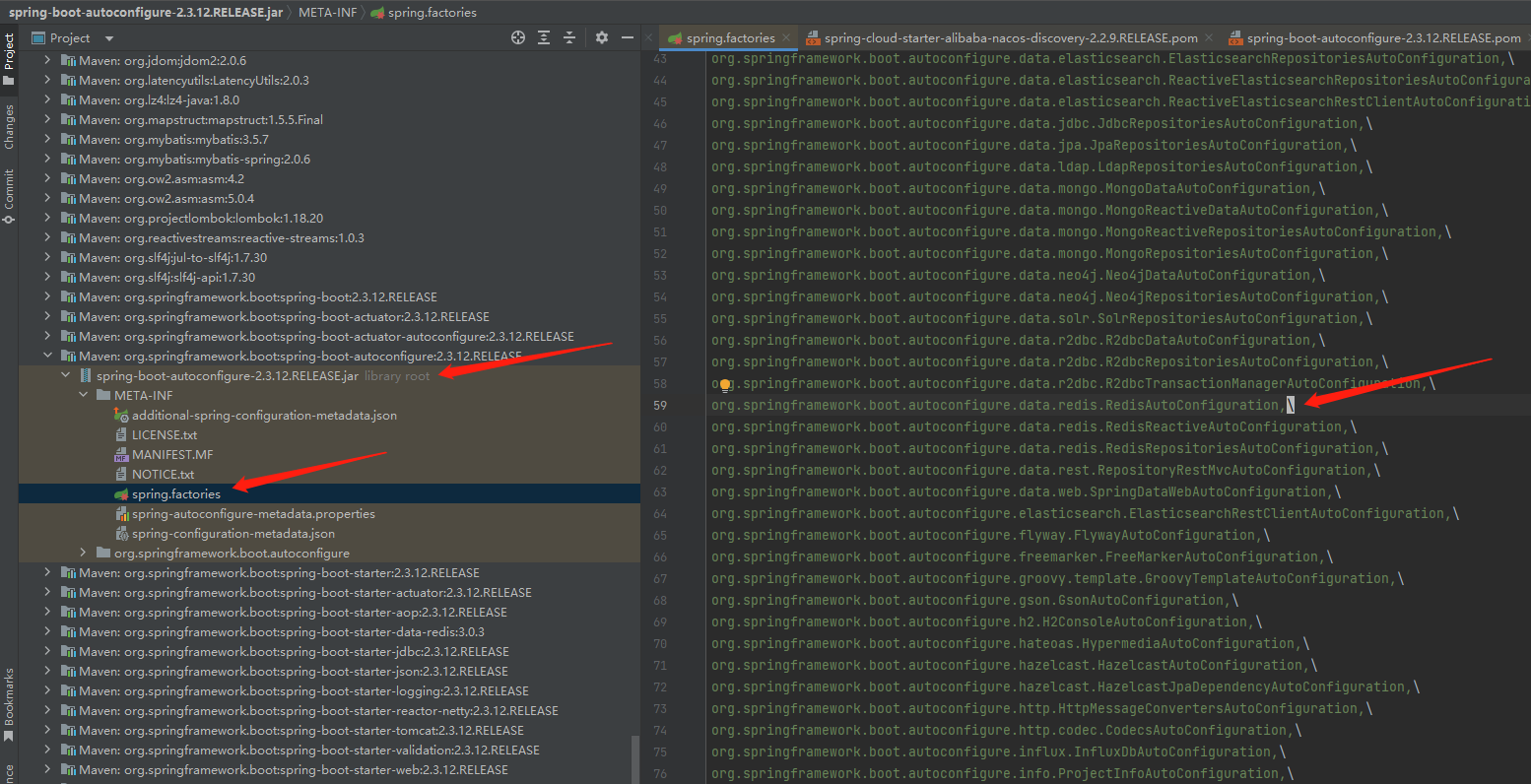Select Maven: spring-boot-starter-tomcat:2.3.12.RELEASE library
This screenshot has height=784, width=1531.
(x=301, y=730)
